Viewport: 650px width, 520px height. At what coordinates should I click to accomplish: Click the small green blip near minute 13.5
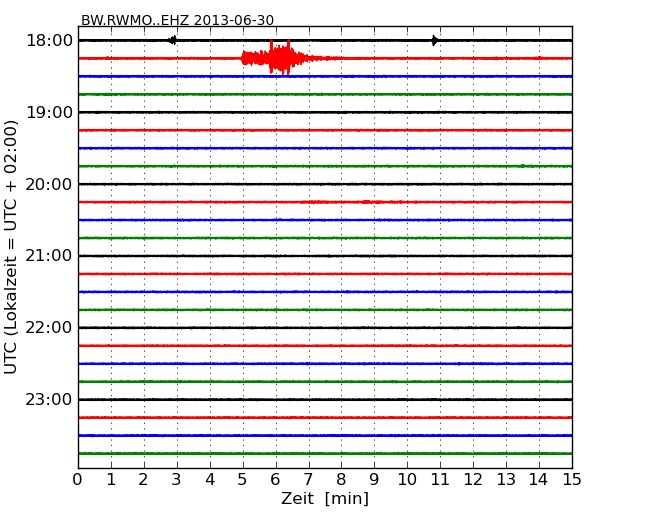click(522, 166)
